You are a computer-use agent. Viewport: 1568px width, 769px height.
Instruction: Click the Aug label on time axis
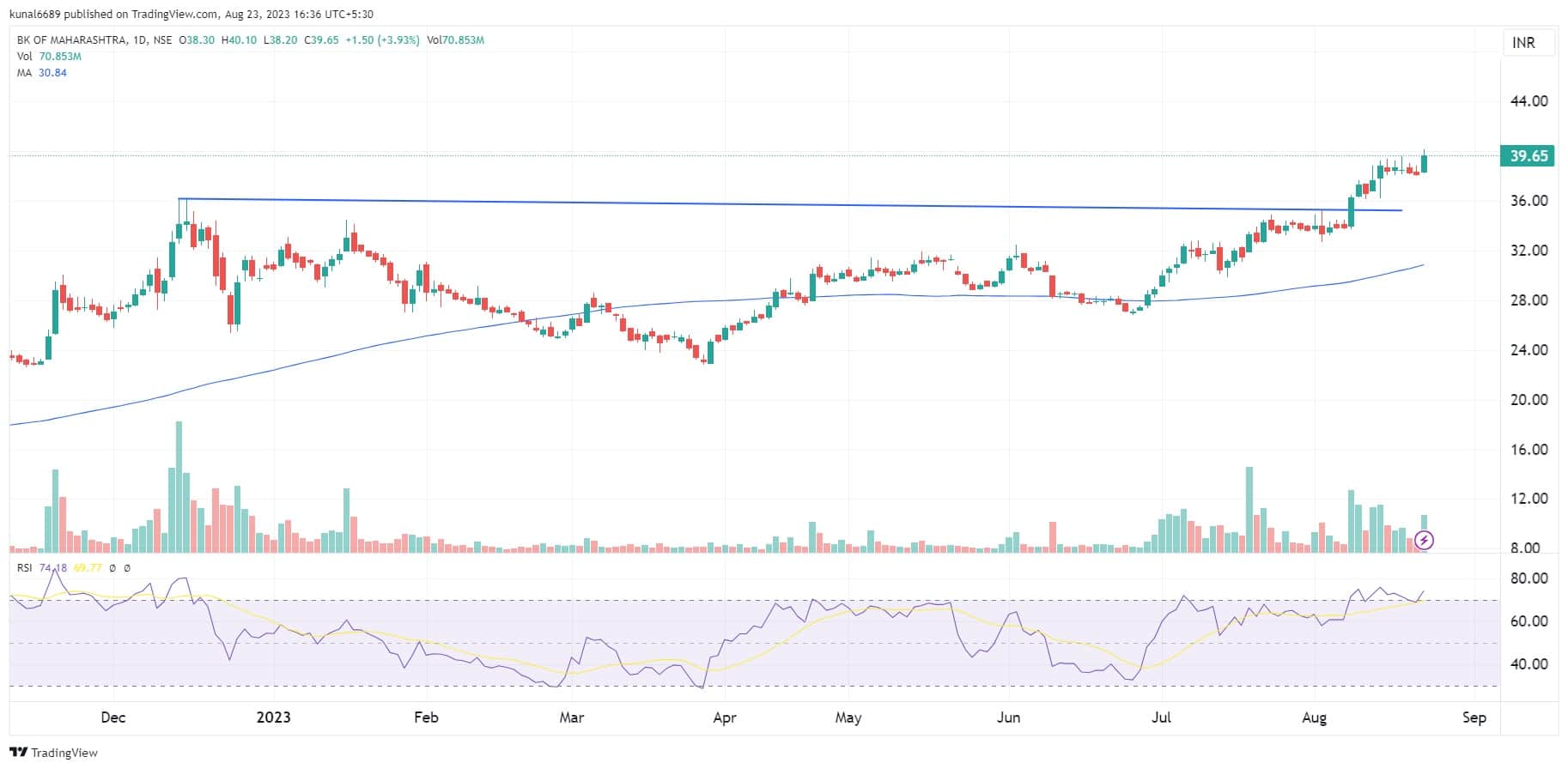tap(1314, 718)
